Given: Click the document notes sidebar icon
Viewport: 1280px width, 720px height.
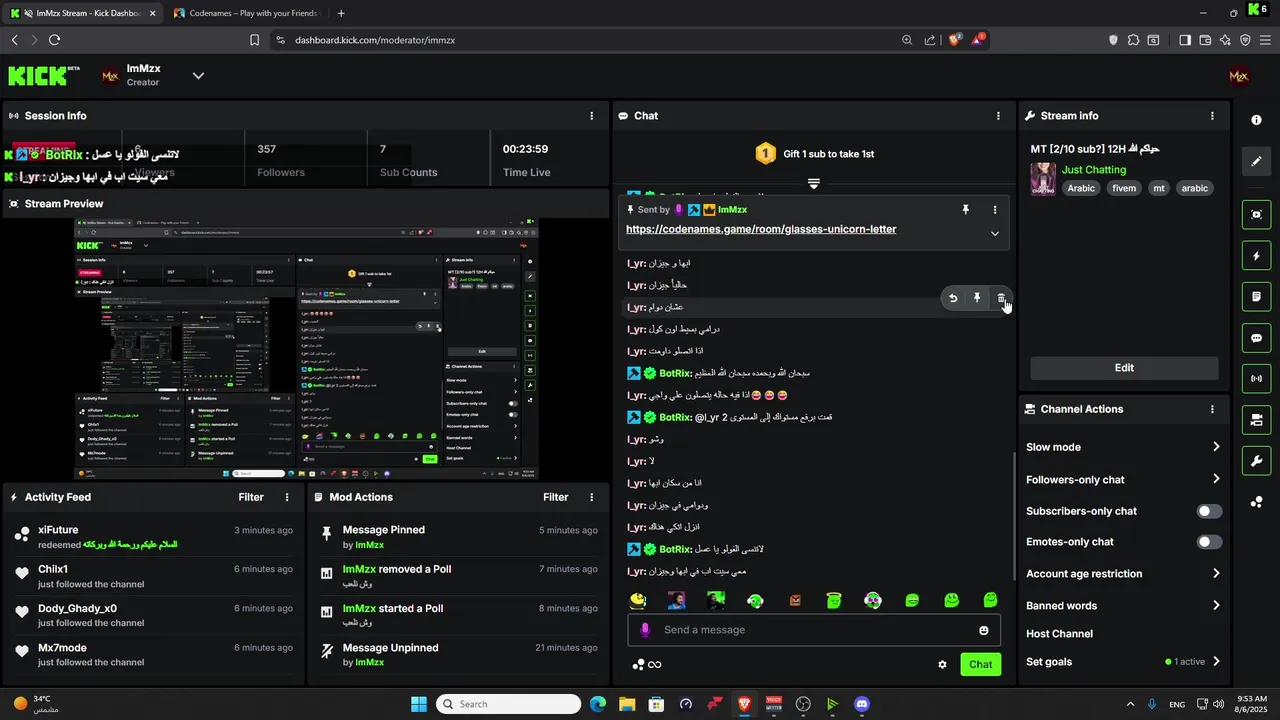Looking at the screenshot, I should click(x=1256, y=297).
